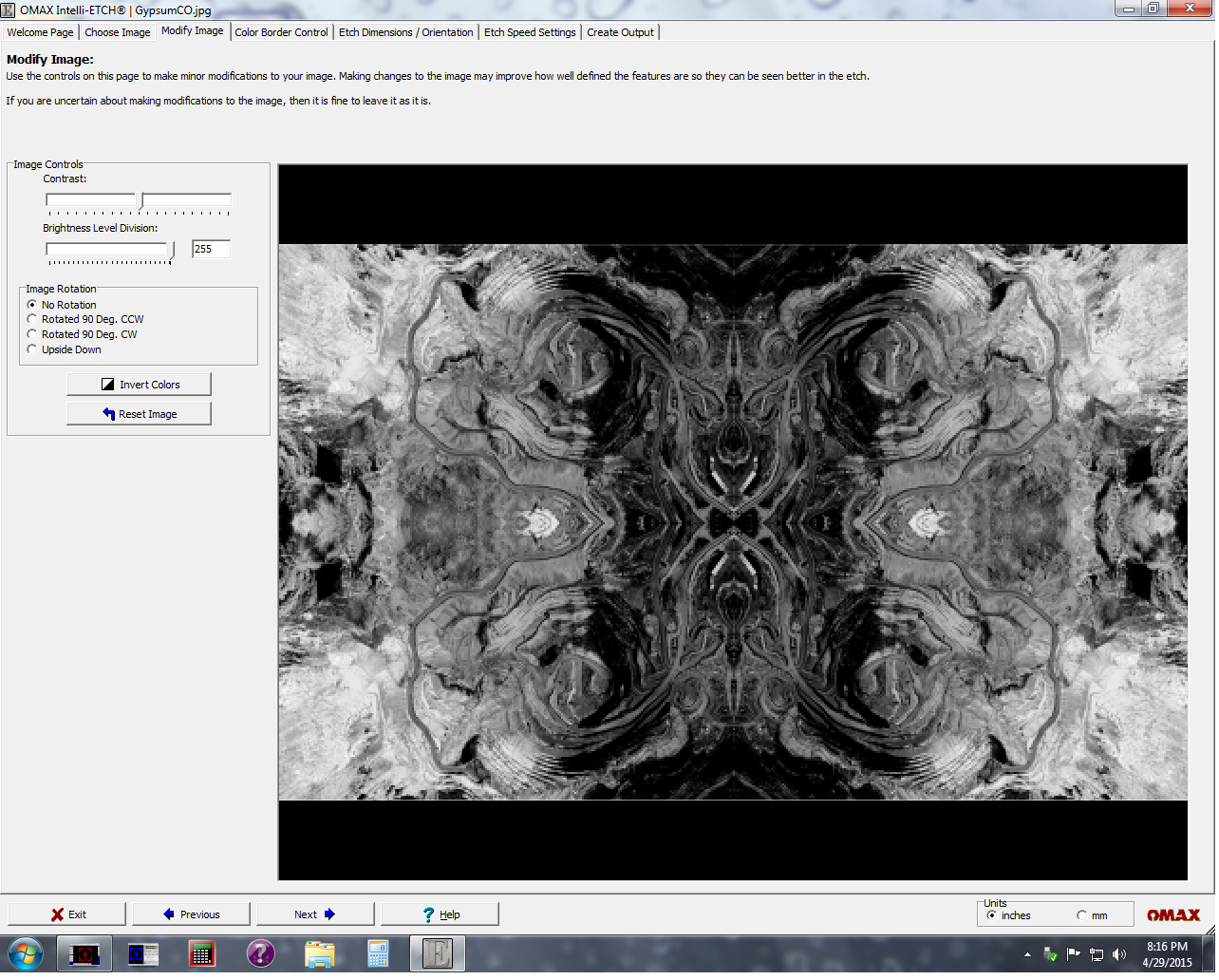The height and width of the screenshot is (980, 1219).
Task: Select Upside Down rotation
Action: click(32, 349)
